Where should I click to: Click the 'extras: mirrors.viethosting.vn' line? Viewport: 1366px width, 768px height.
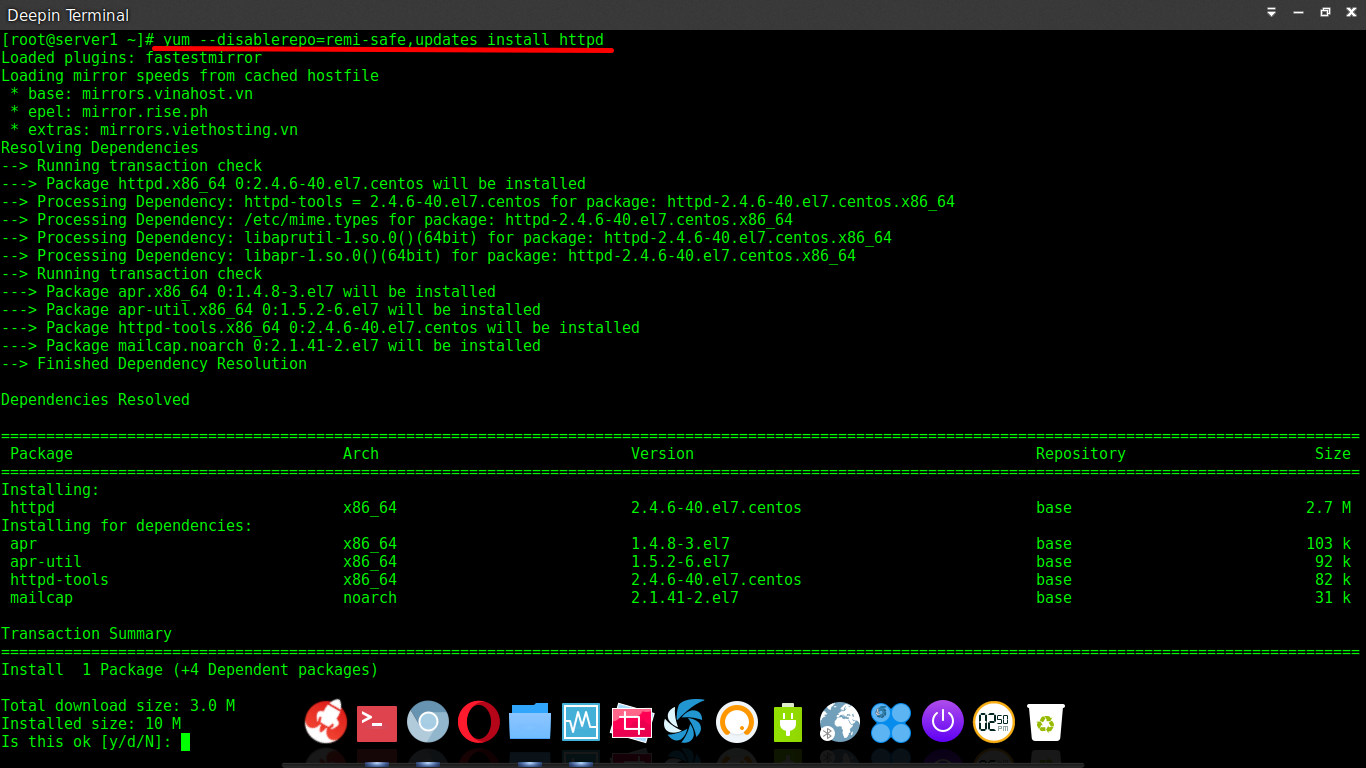pos(154,130)
